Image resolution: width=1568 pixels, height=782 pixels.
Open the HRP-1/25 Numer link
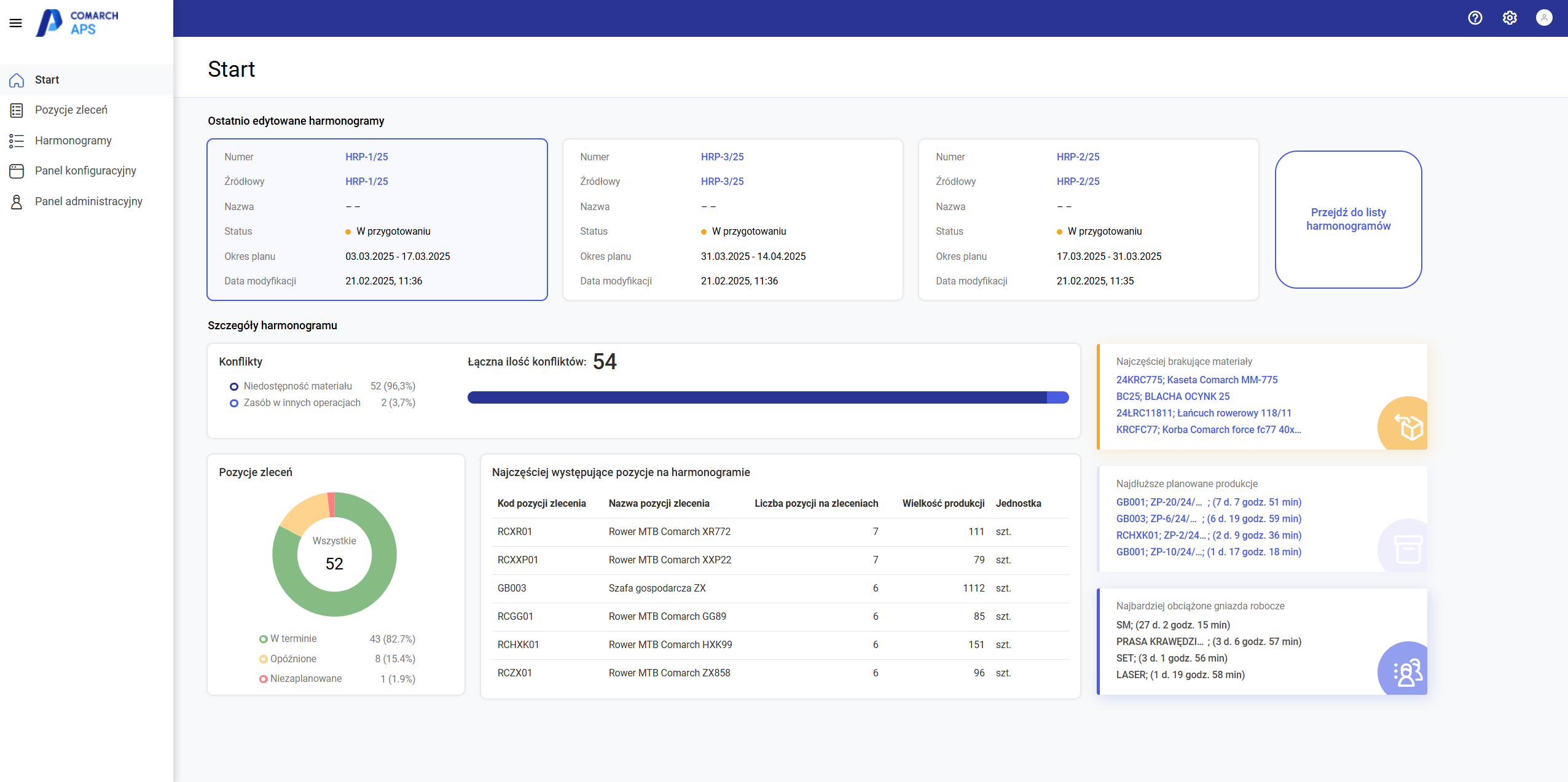(x=367, y=157)
